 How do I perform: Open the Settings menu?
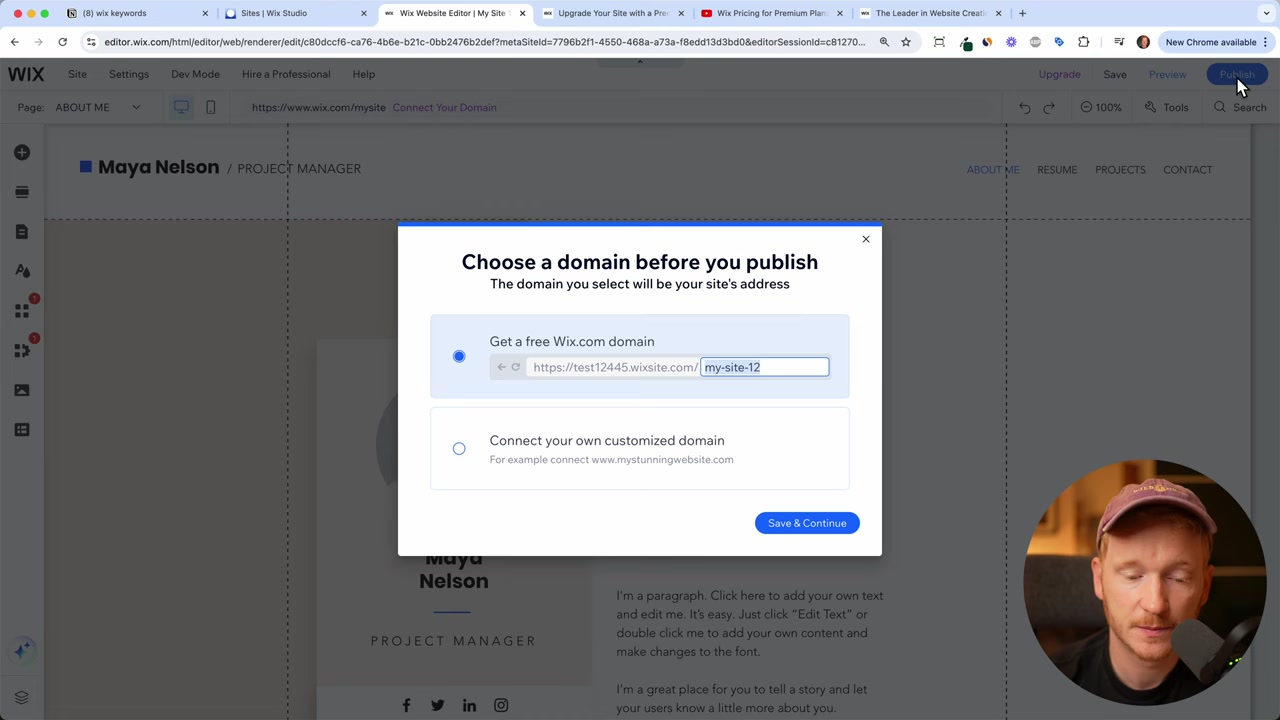point(129,74)
